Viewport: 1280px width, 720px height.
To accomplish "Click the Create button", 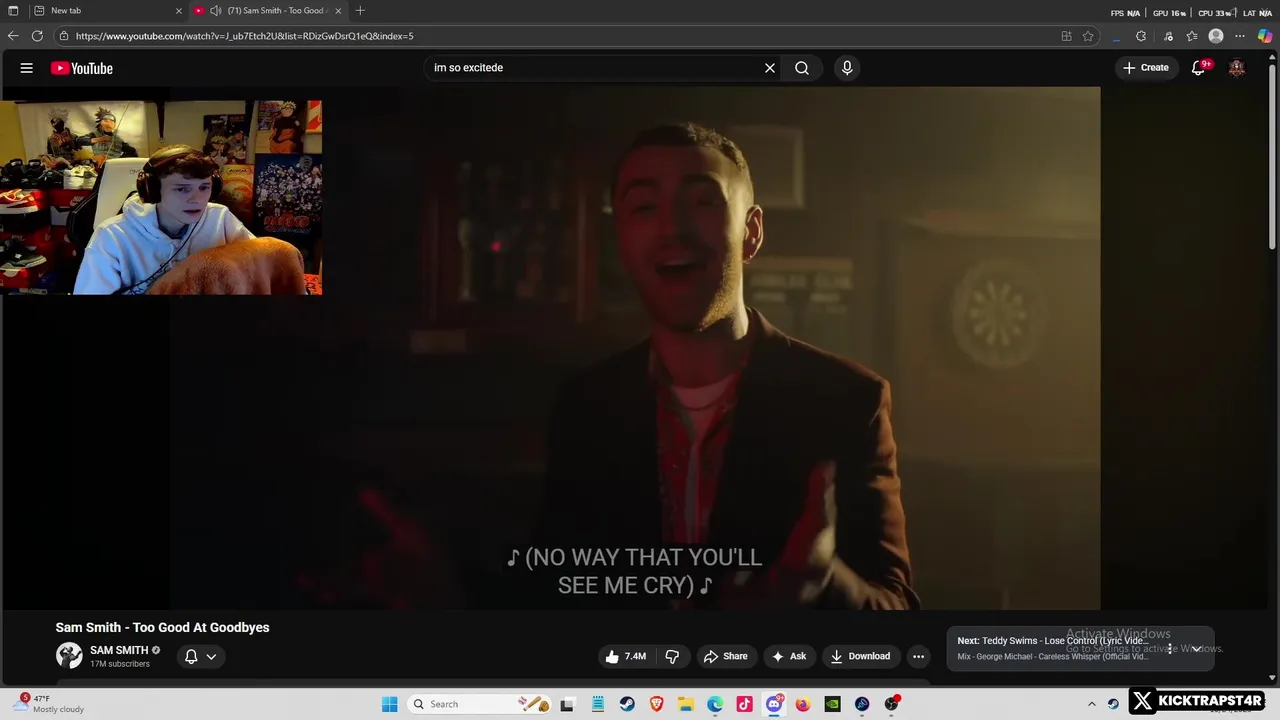I will (1146, 68).
